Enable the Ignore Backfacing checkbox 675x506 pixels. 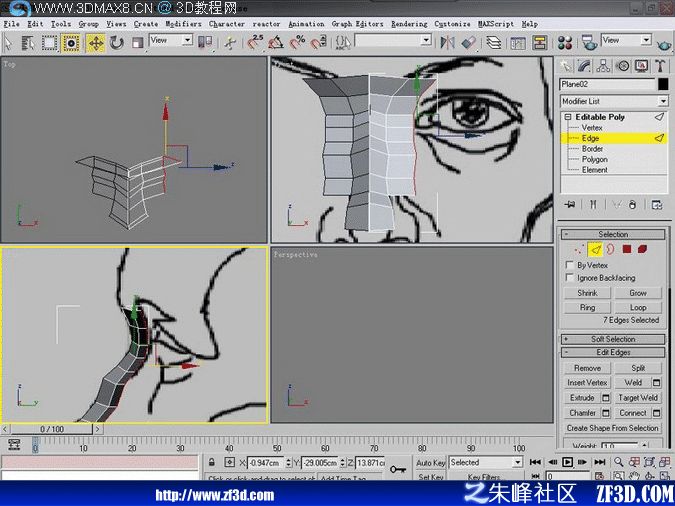point(570,277)
